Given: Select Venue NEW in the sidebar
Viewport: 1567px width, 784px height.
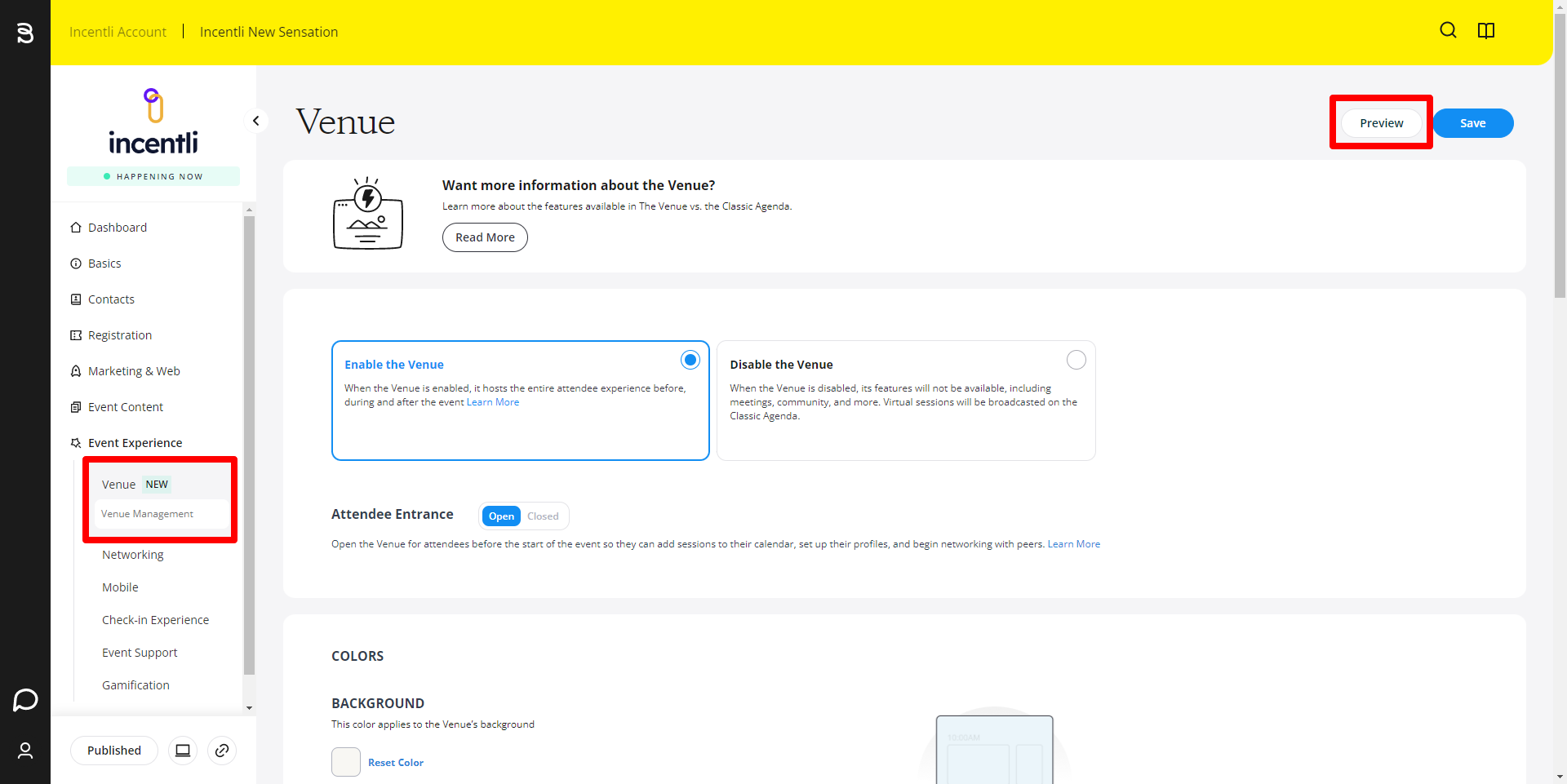Looking at the screenshot, I should (x=135, y=485).
